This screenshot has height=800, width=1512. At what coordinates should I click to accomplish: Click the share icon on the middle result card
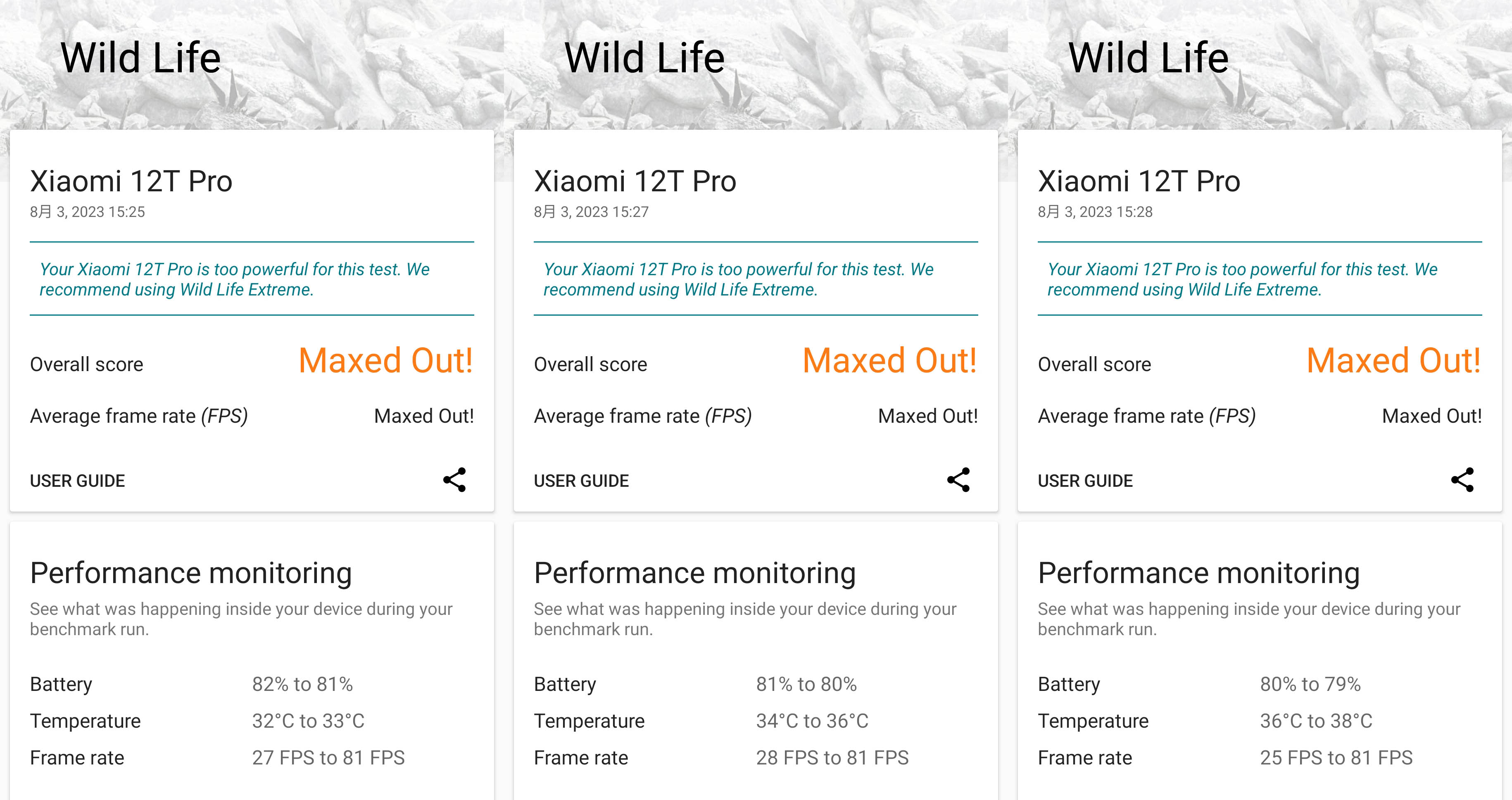pyautogui.click(x=958, y=480)
